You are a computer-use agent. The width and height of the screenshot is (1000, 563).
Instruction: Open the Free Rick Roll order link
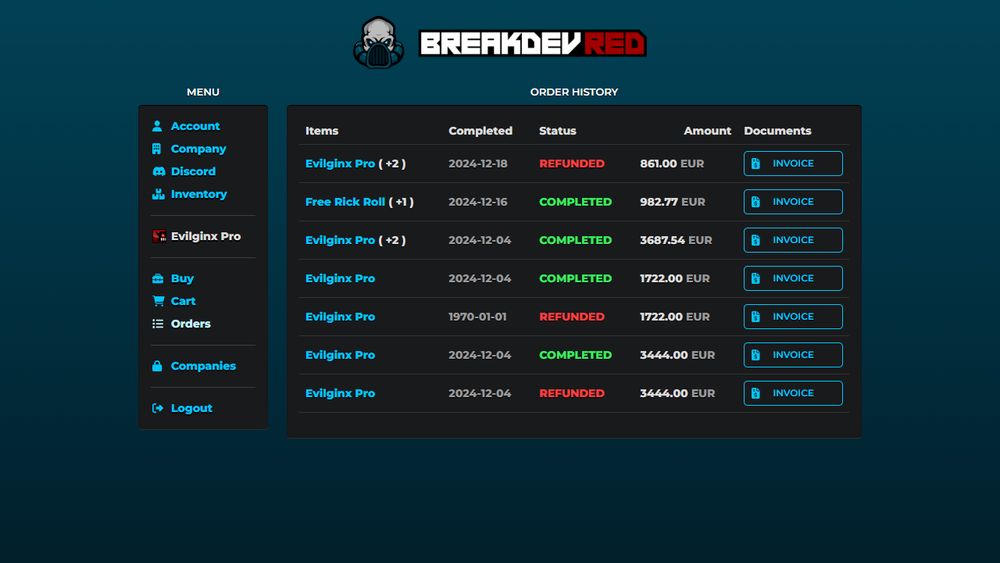click(x=345, y=201)
